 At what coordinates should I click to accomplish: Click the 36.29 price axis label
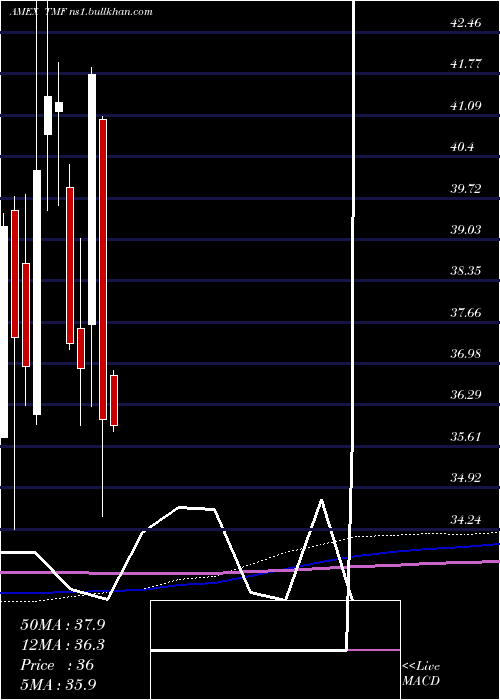point(466,395)
